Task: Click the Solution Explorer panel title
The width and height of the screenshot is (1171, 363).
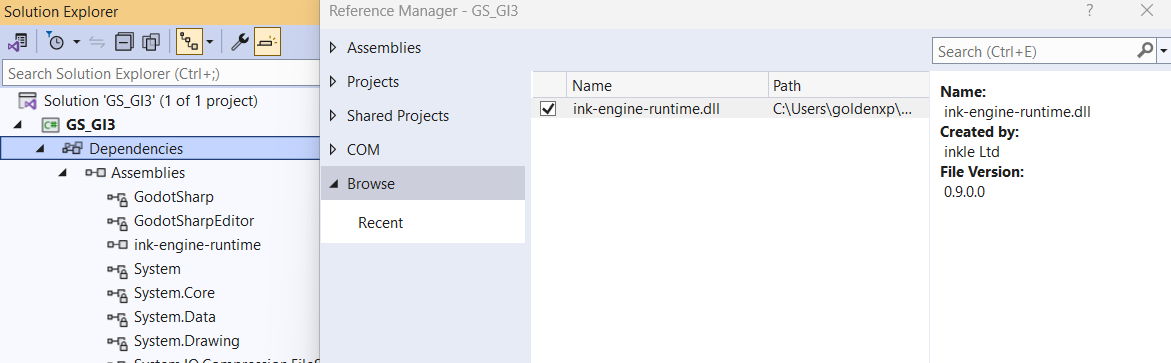Action: [x=61, y=12]
